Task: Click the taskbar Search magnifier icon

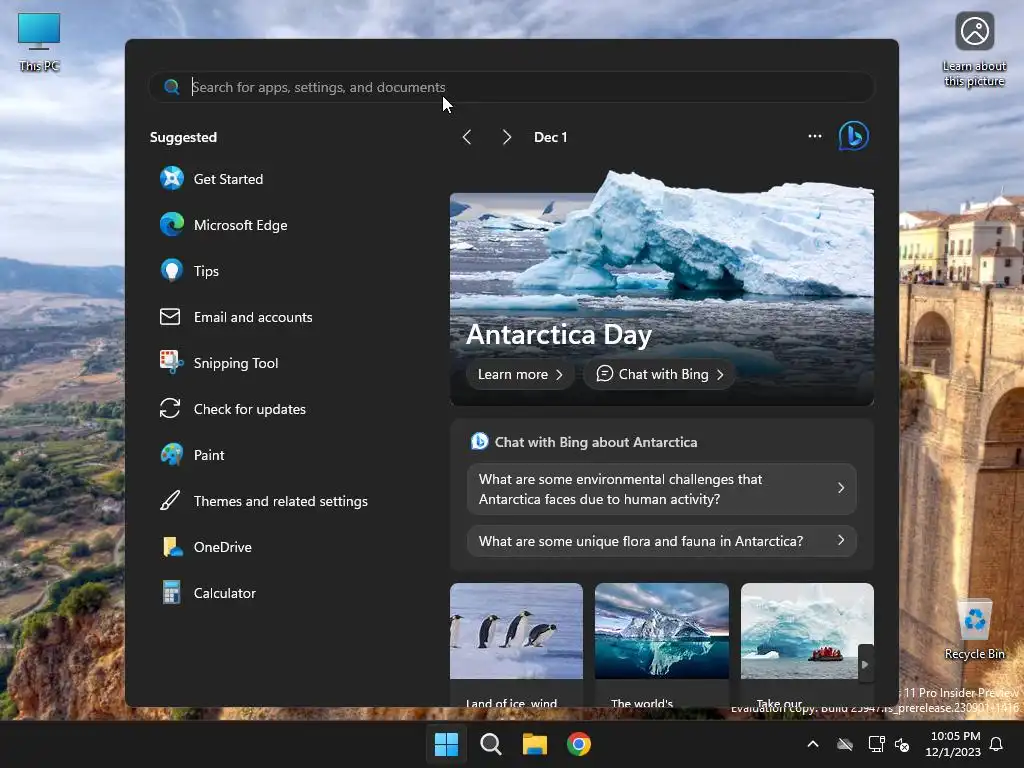Action: click(x=490, y=744)
